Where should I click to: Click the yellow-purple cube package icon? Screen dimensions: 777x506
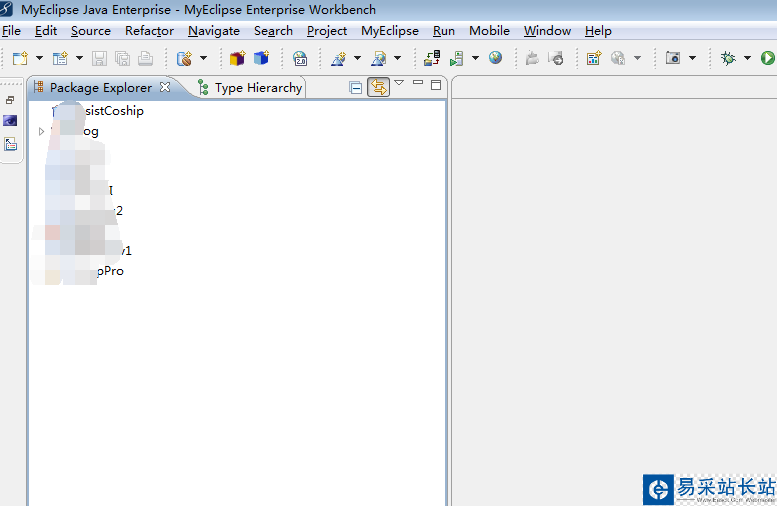(x=237, y=58)
